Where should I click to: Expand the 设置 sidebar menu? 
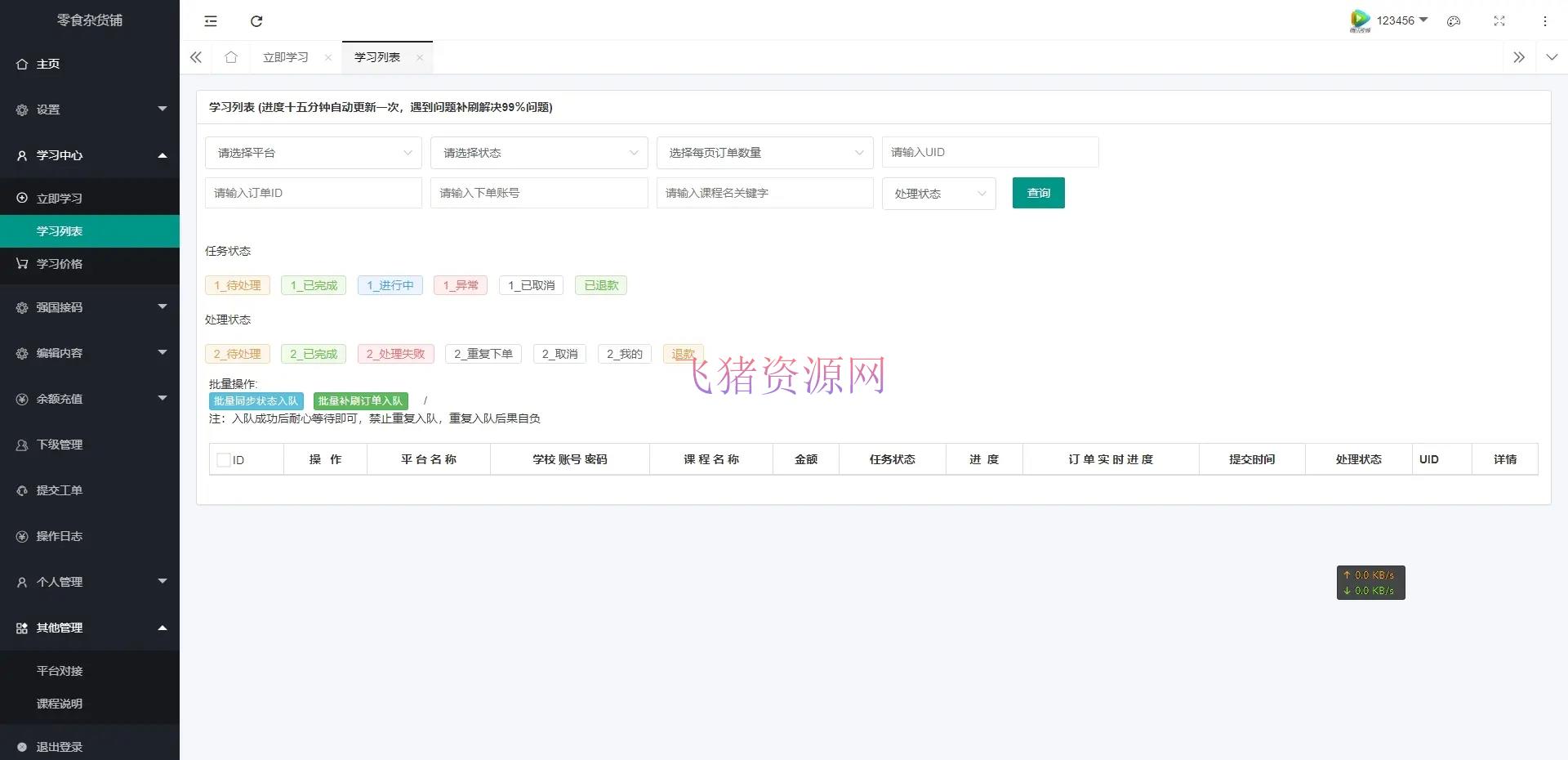point(47,109)
